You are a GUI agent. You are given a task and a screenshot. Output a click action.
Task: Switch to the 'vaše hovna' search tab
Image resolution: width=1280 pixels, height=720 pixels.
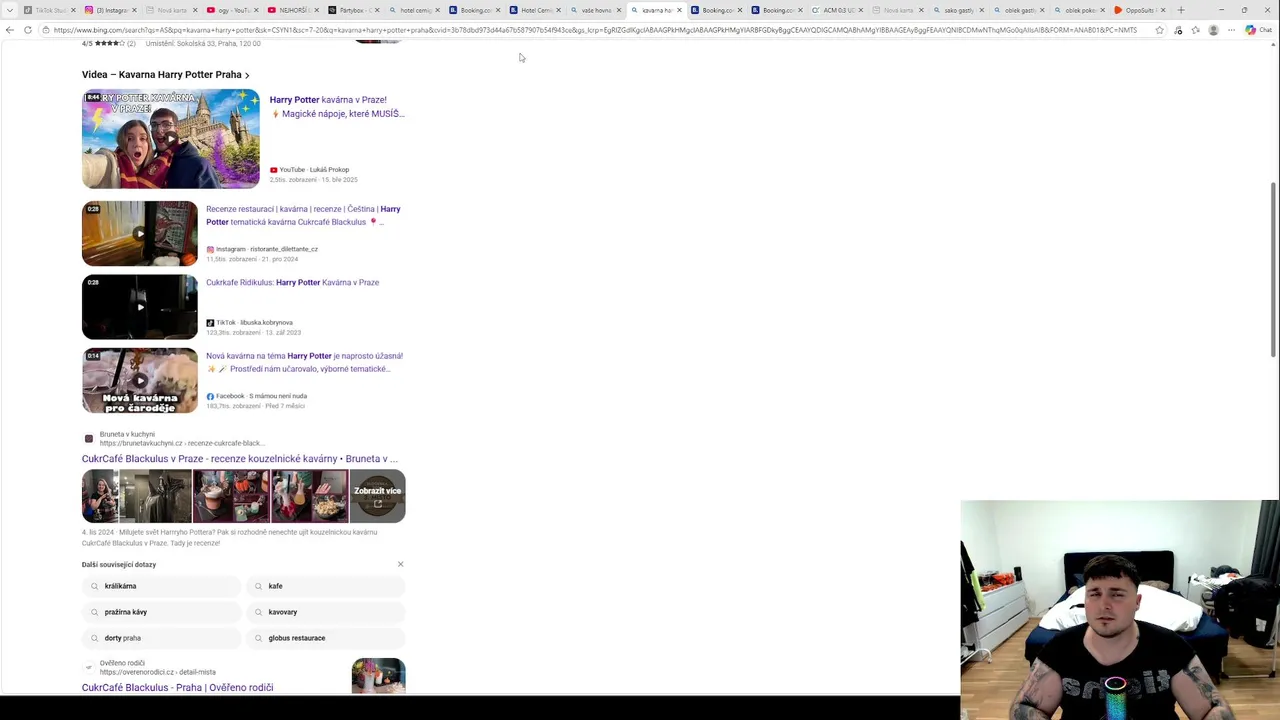(x=594, y=10)
